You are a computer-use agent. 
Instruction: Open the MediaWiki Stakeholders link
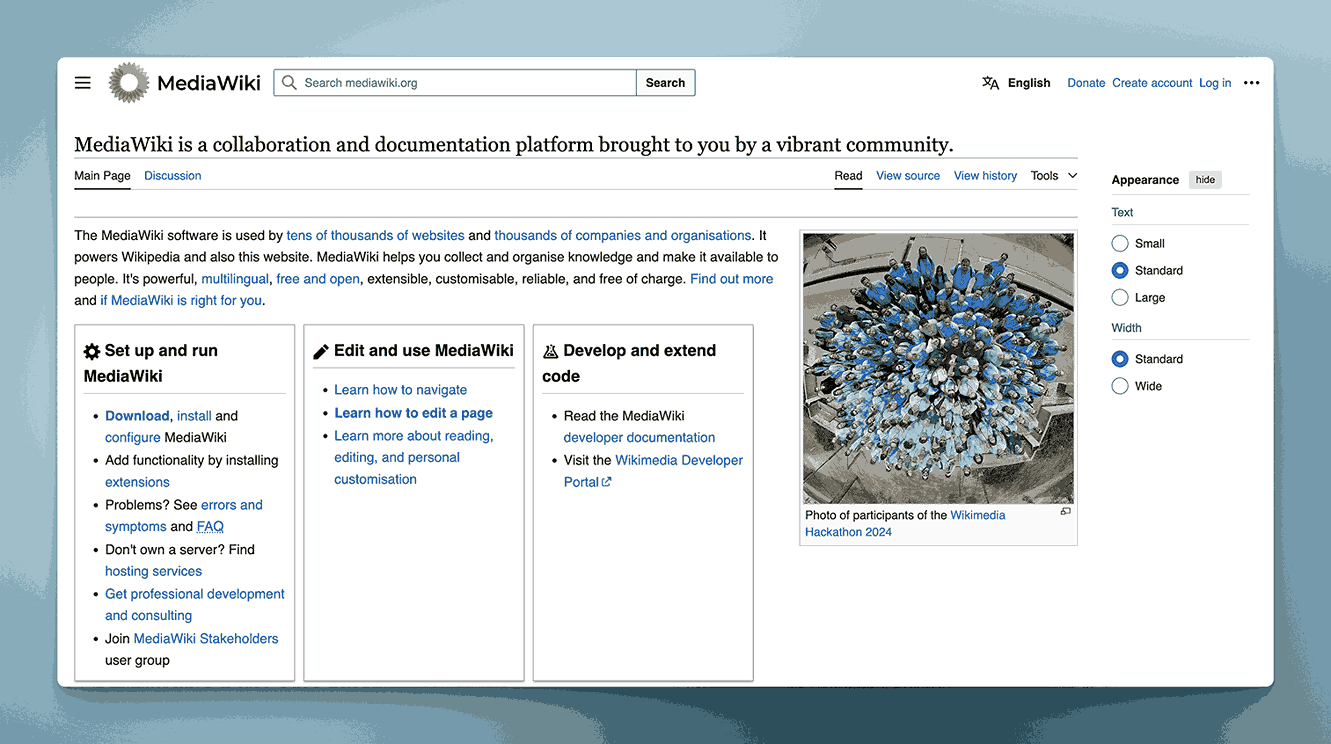tap(206, 638)
